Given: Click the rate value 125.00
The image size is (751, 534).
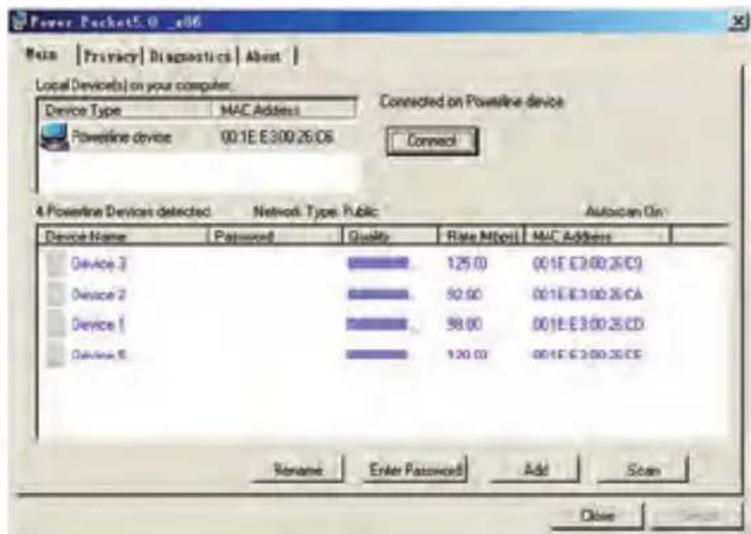Looking at the screenshot, I should coord(467,264).
